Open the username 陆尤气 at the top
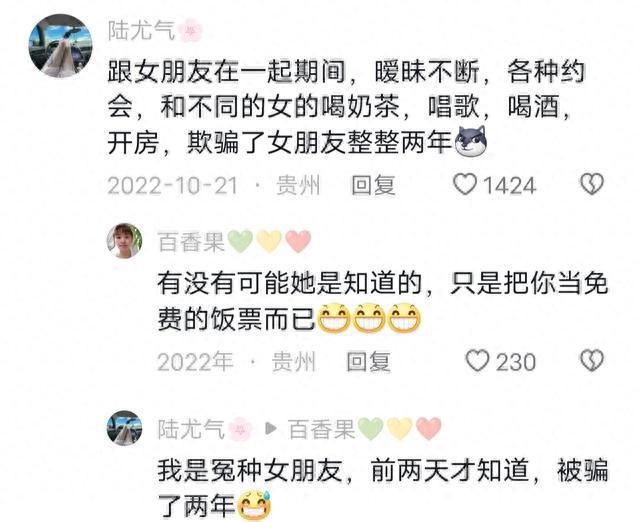Image resolution: width=640 pixels, height=522 pixels. point(141,31)
